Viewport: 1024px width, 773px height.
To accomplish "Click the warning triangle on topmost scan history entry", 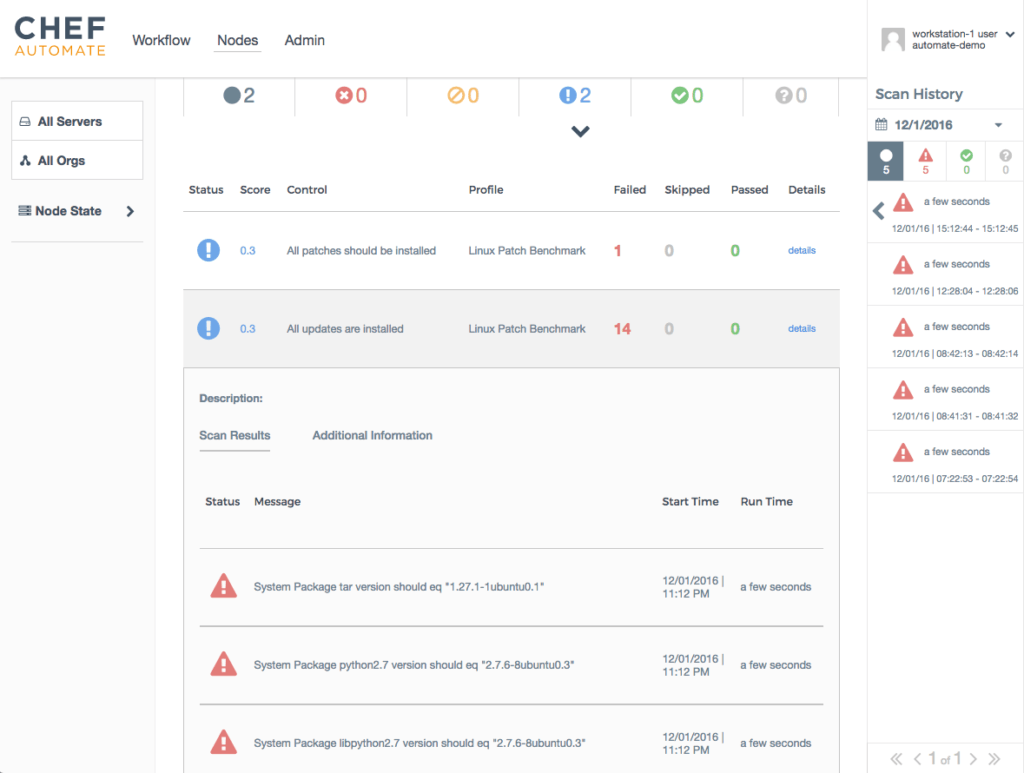I will pyautogui.click(x=904, y=202).
